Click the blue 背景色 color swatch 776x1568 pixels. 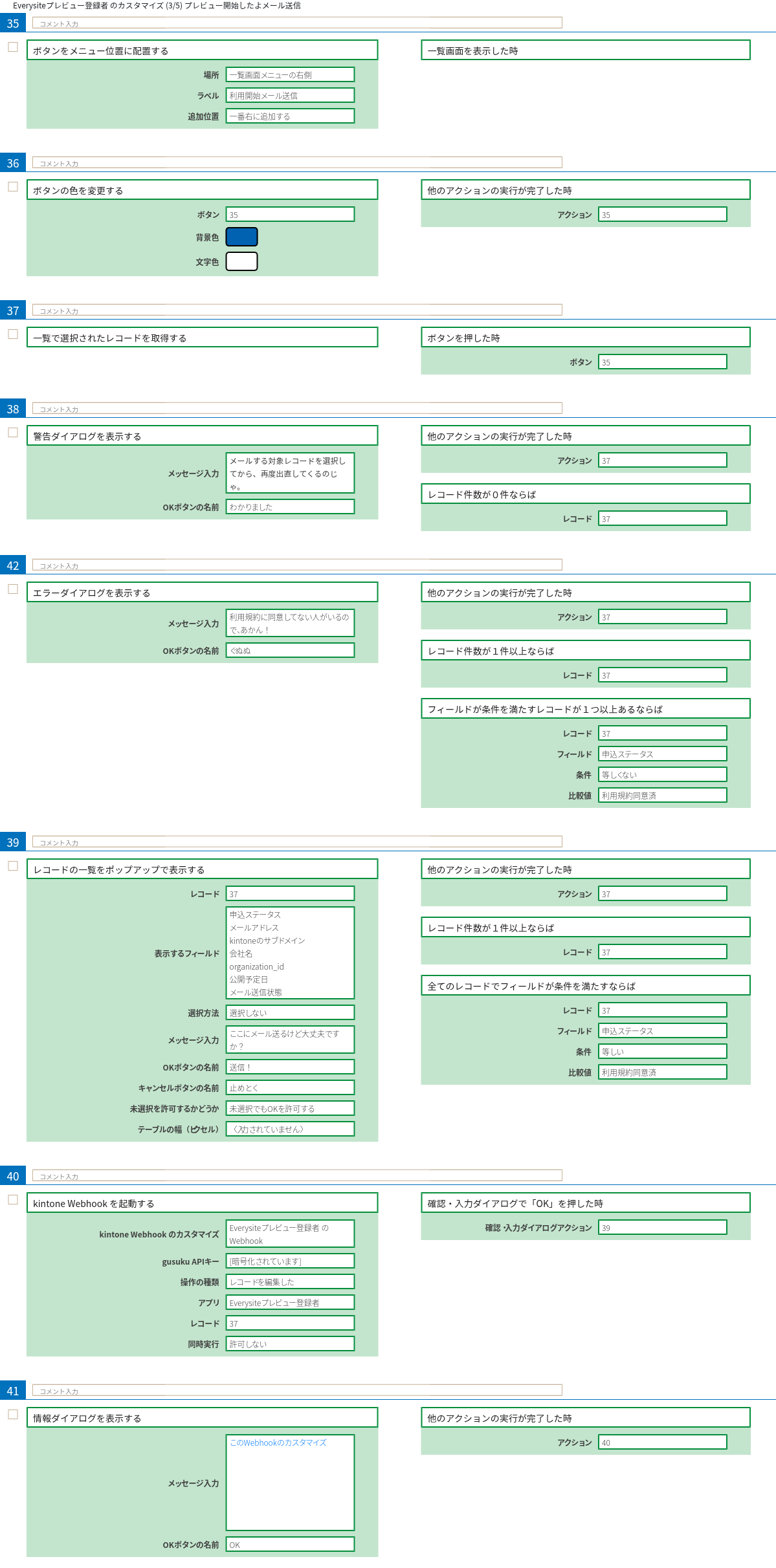[241, 237]
